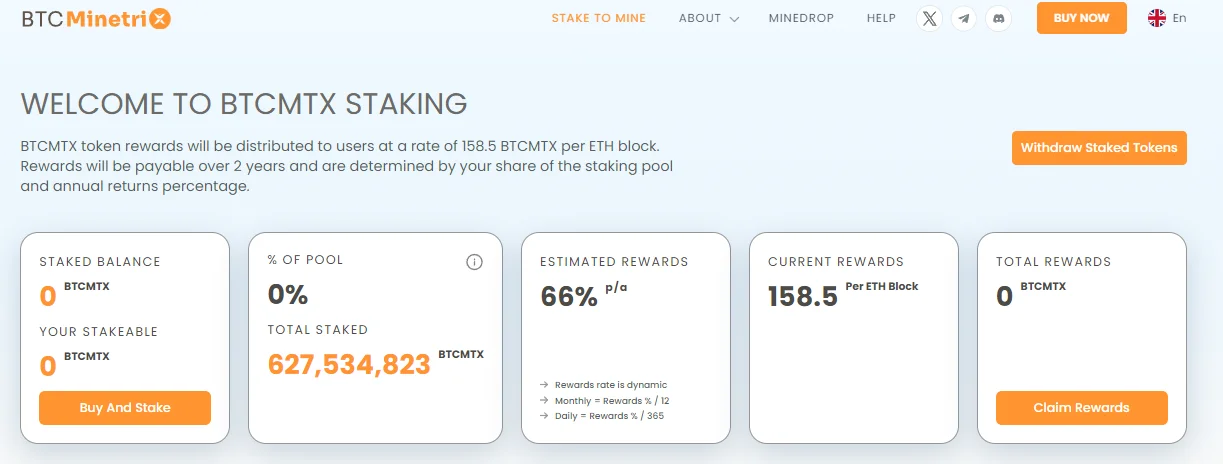Click the 66% estimated rewards value
This screenshot has width=1223, height=464.
pyautogui.click(x=569, y=297)
